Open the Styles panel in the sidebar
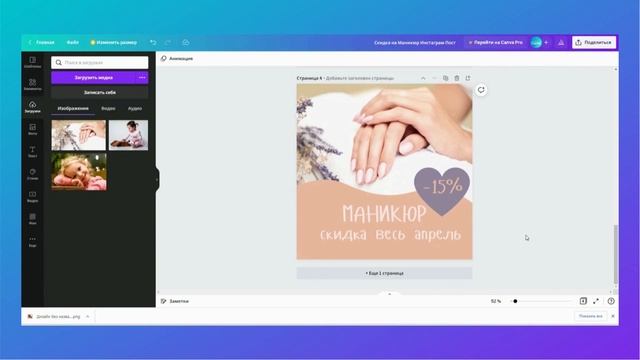This screenshot has width=640, height=360. point(33,174)
